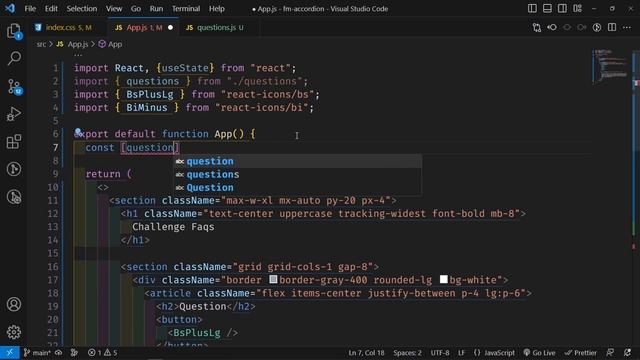Expand the App.js breadcrumb
The image size is (640, 360).
click(73, 44)
